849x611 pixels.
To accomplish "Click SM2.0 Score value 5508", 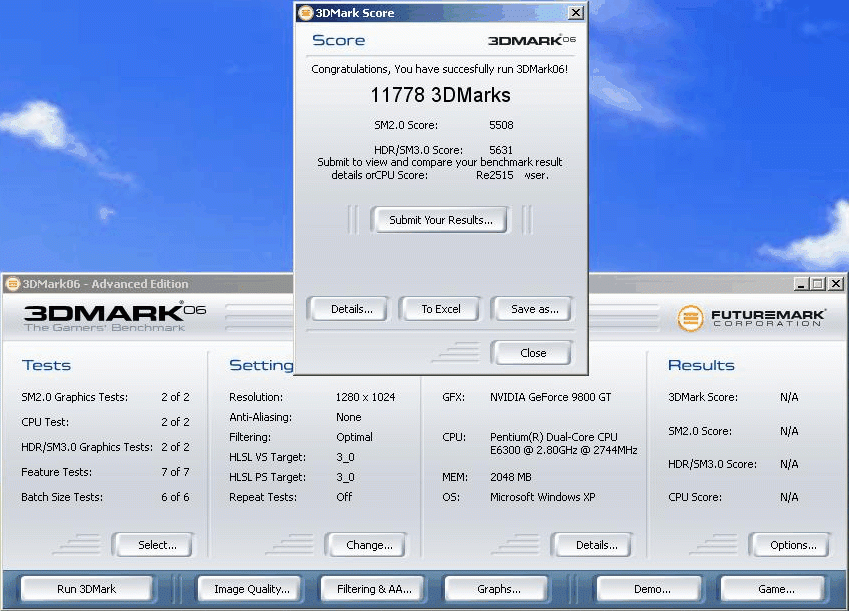I will 501,125.
